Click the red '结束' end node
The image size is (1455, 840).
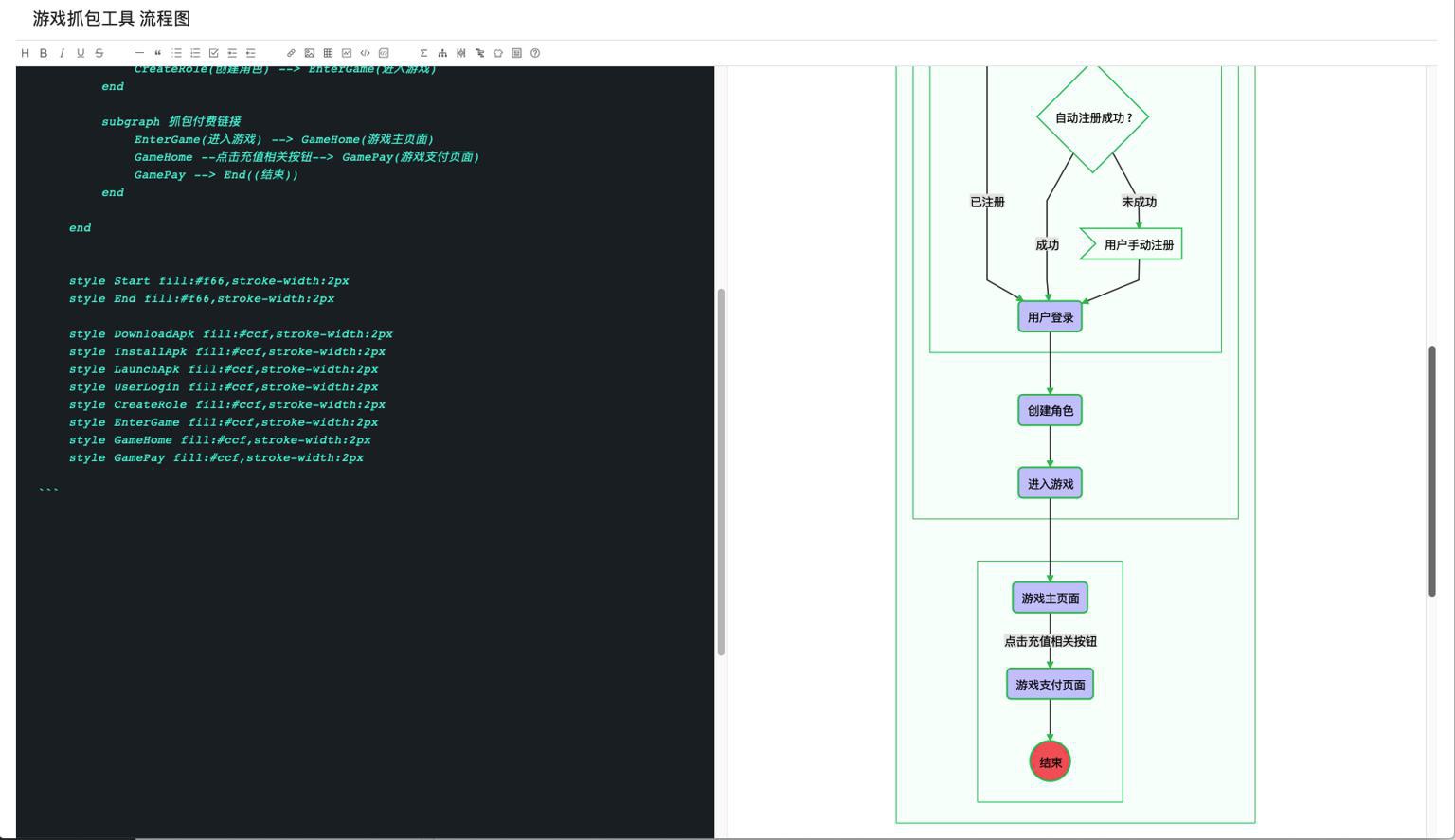(1051, 762)
